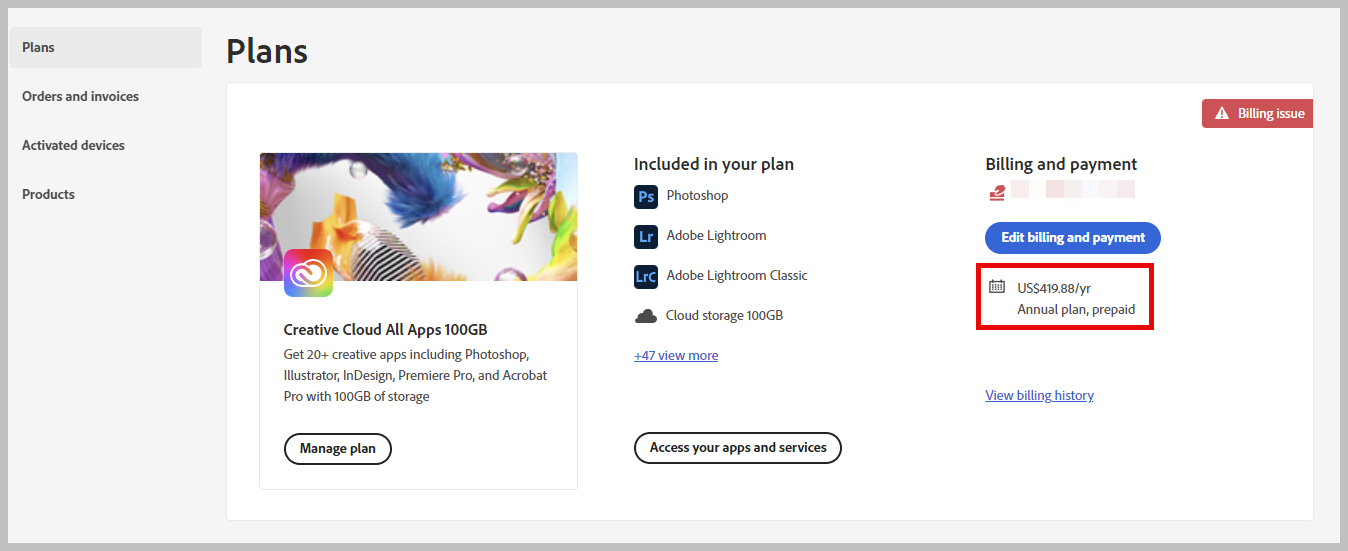The height and width of the screenshot is (551, 1348).
Task: Click the Billing and payment heading
Action: click(1061, 164)
